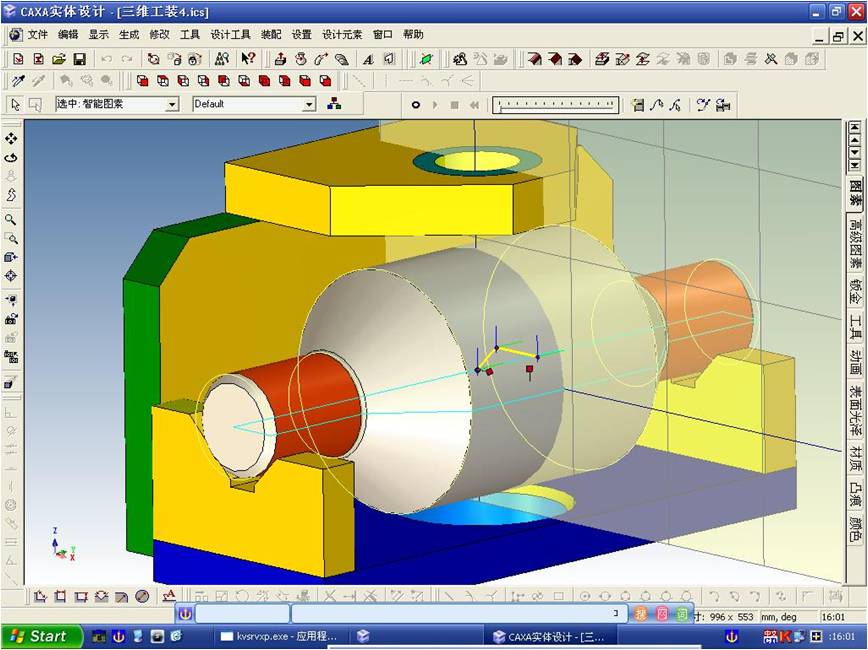Open the 文件 menu
Image resolution: width=868 pixels, height=650 pixels.
pyautogui.click(x=38, y=34)
